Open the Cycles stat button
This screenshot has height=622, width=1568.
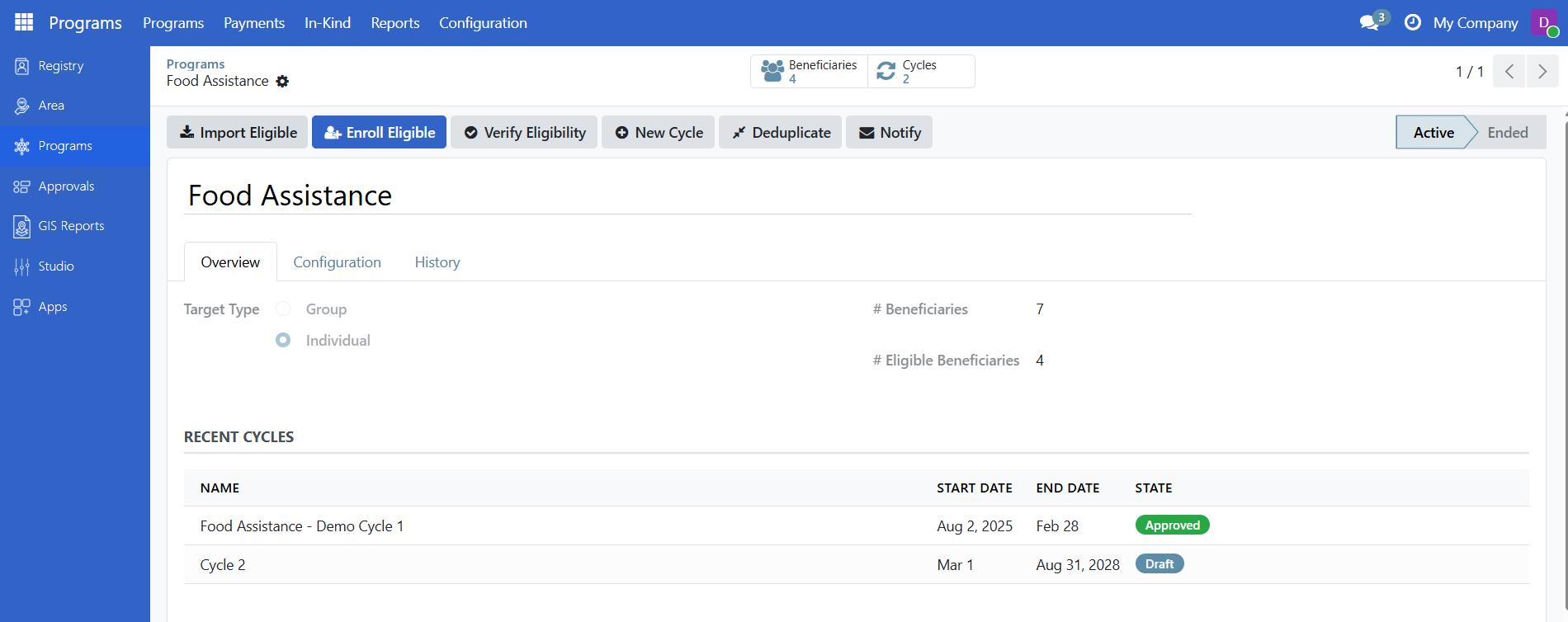point(920,71)
